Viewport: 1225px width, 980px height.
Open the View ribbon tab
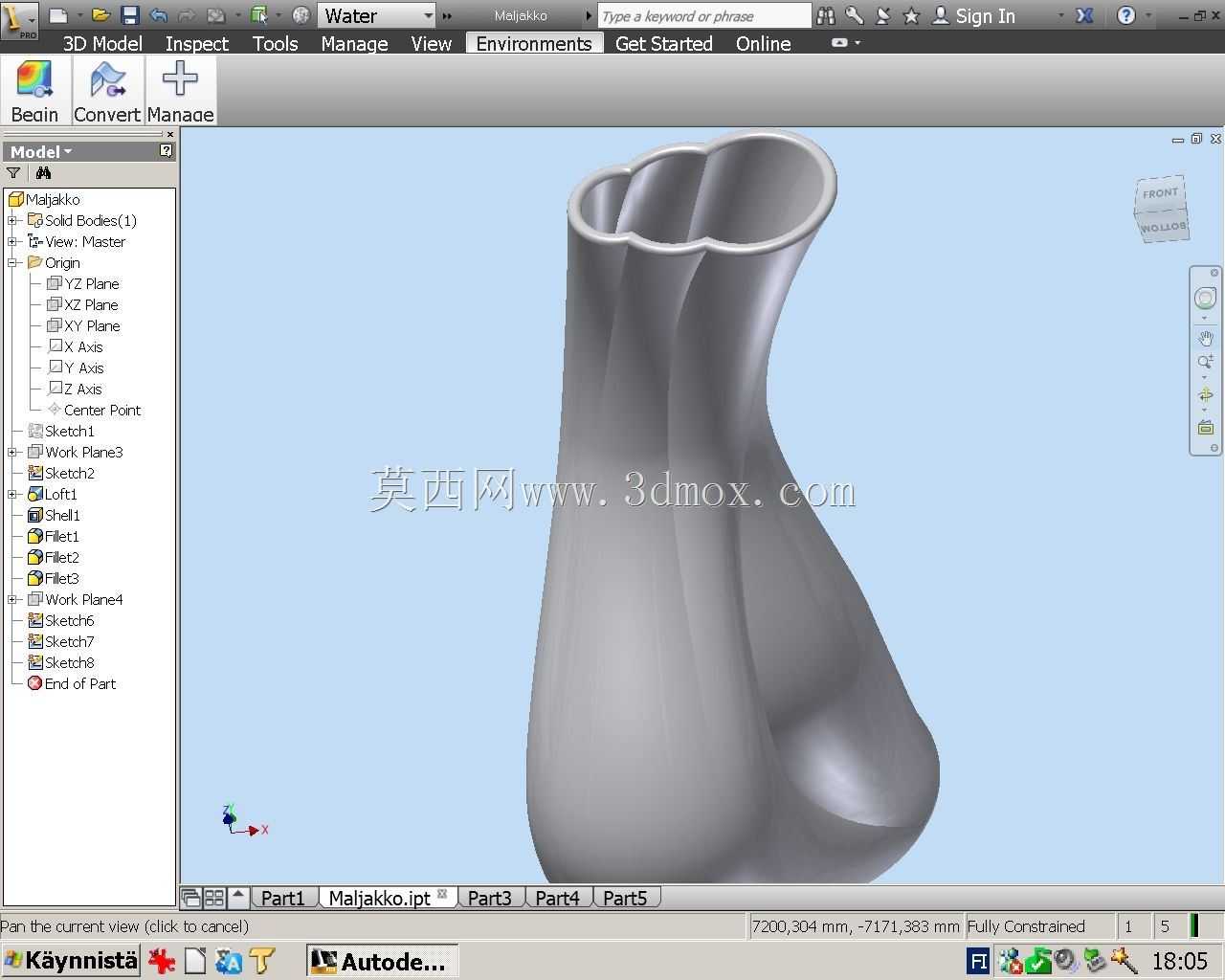431,43
